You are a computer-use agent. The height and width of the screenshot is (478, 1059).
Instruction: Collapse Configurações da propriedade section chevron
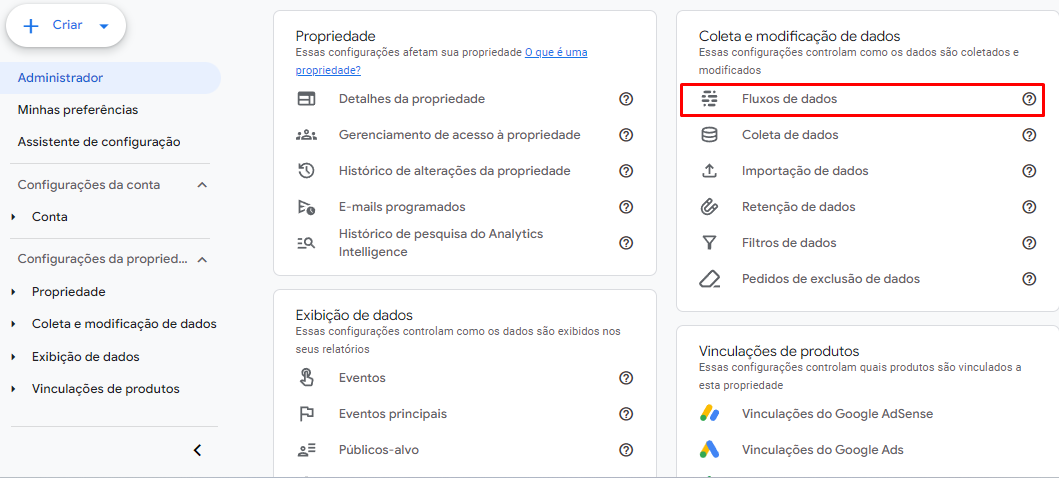pos(201,259)
